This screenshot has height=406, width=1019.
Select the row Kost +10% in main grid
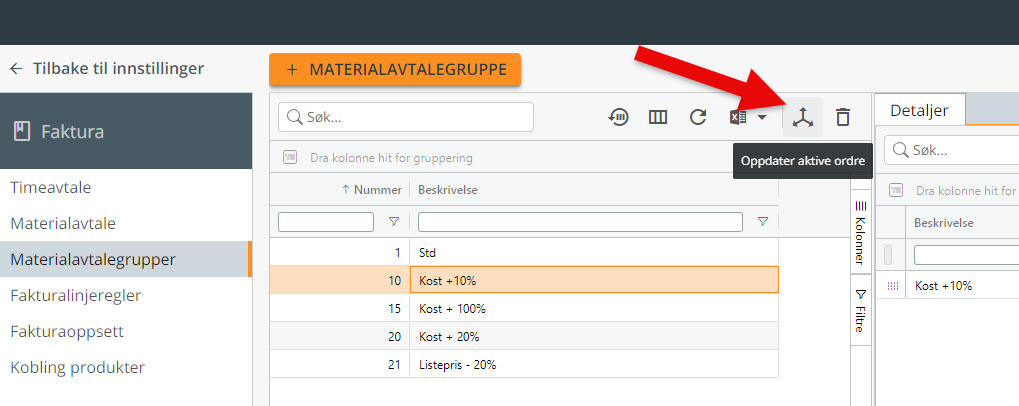pos(524,280)
